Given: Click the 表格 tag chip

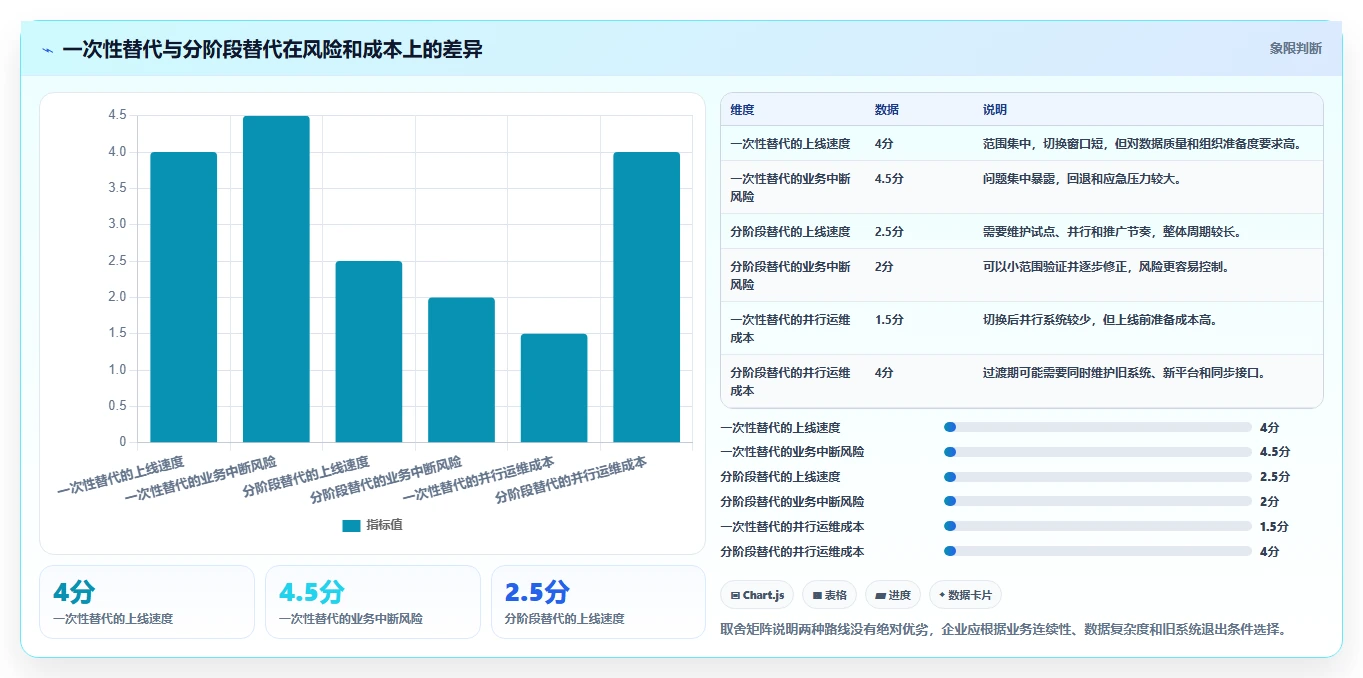Looking at the screenshot, I should [x=829, y=595].
